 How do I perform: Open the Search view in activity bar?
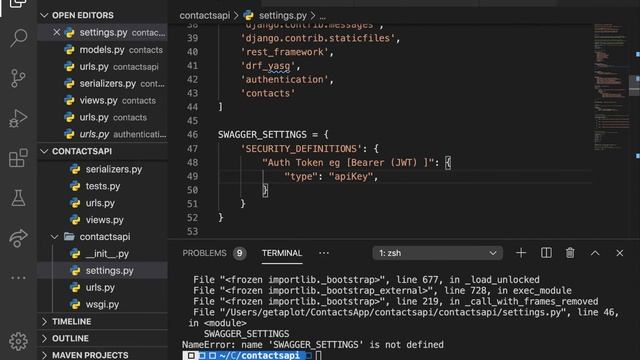point(18,38)
